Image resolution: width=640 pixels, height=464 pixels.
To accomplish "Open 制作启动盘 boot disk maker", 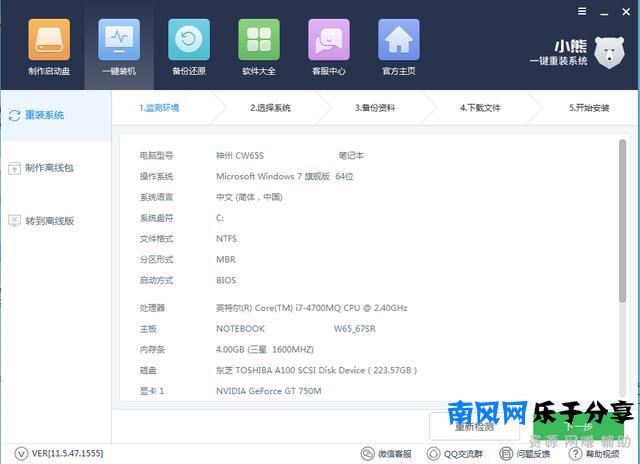I will pyautogui.click(x=49, y=47).
